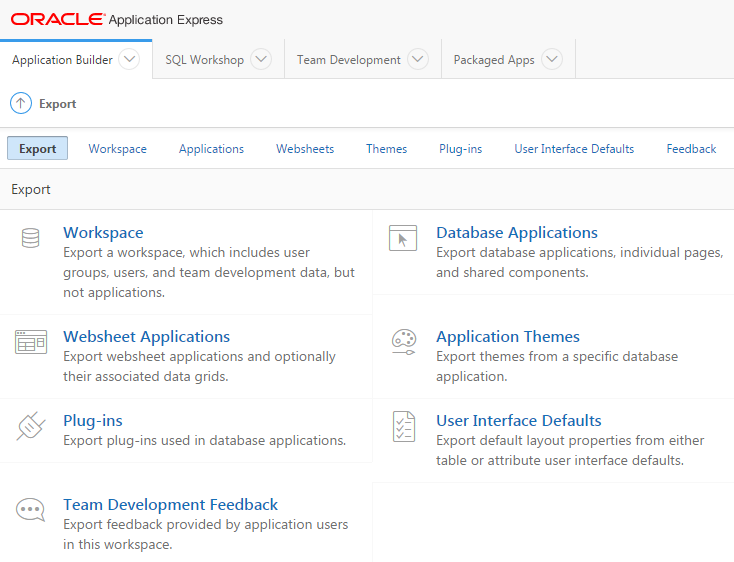The height and width of the screenshot is (562, 734).
Task: Click the Websheet Applications grid icon
Action: tap(31, 342)
